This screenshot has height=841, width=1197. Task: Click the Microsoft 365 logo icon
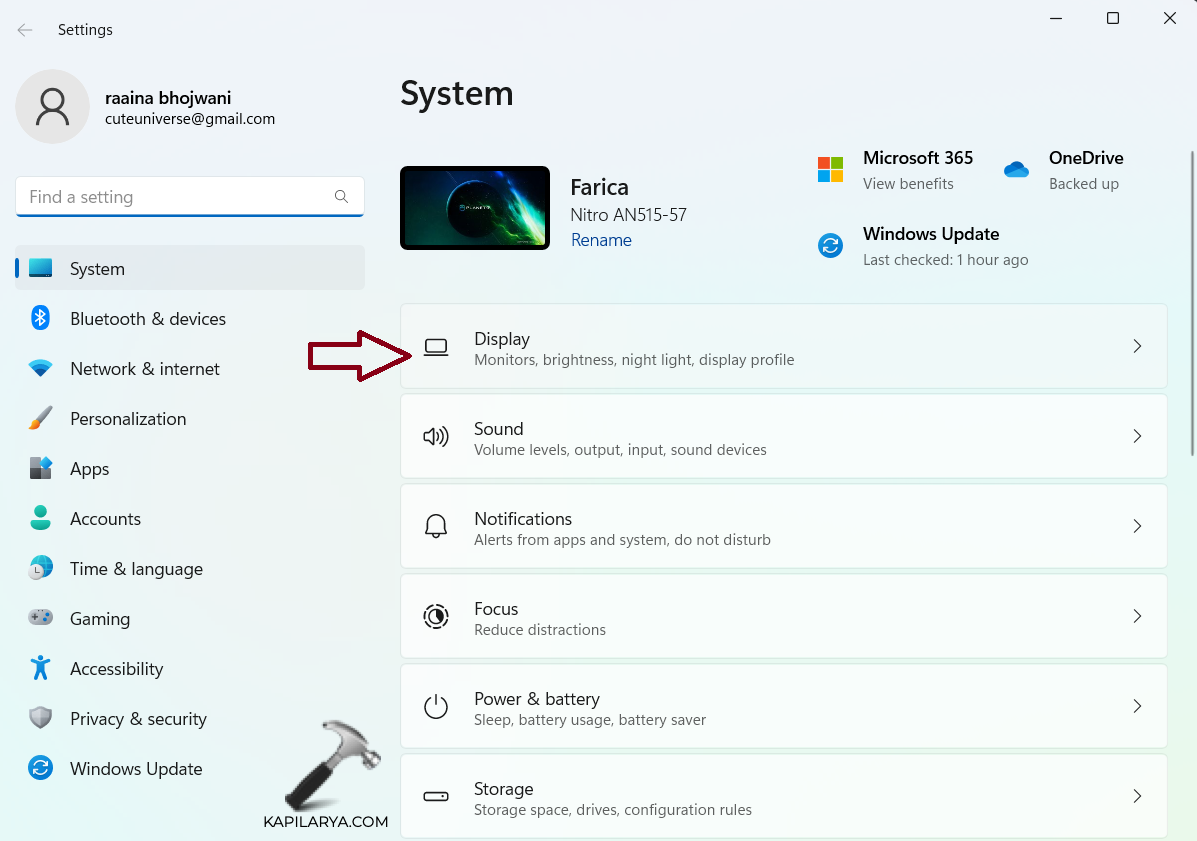830,169
